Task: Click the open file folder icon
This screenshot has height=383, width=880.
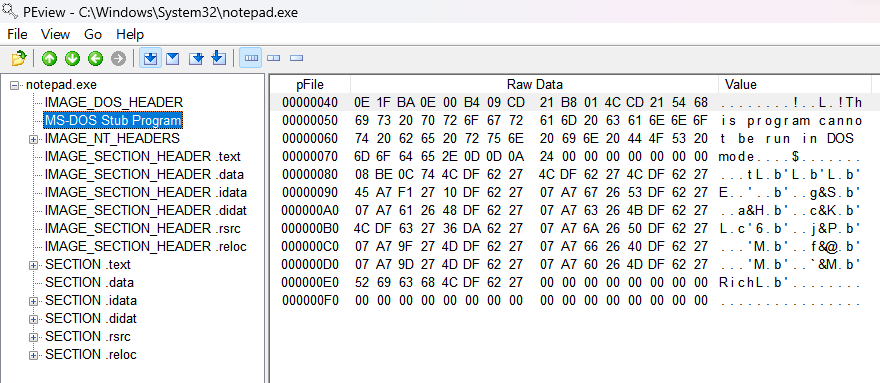Action: (x=19, y=58)
